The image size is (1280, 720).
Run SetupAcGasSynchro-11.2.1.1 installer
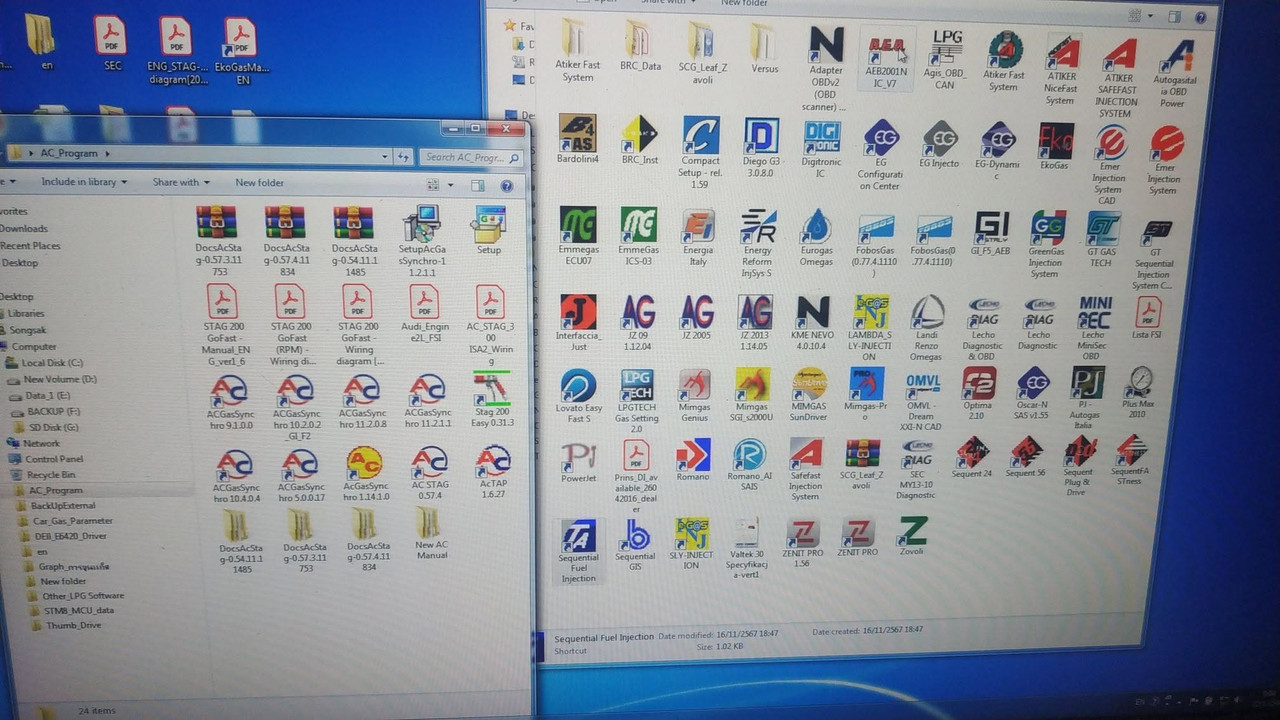[421, 223]
